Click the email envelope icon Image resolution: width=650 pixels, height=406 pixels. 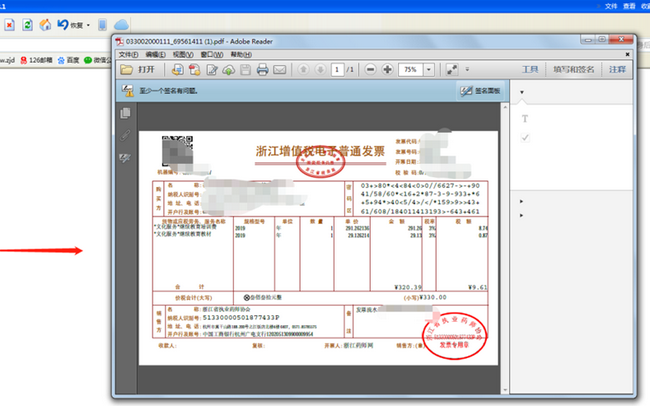pos(280,70)
